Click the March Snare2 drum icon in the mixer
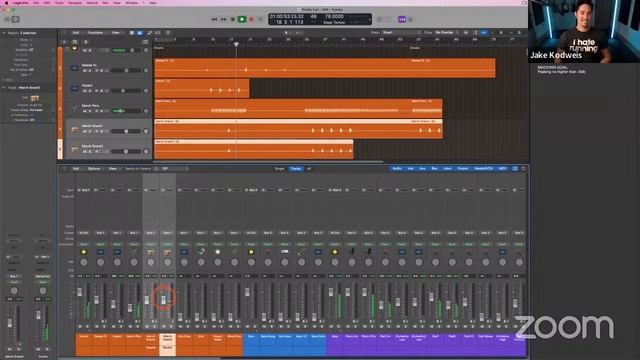640x360 pixels. click(167, 252)
